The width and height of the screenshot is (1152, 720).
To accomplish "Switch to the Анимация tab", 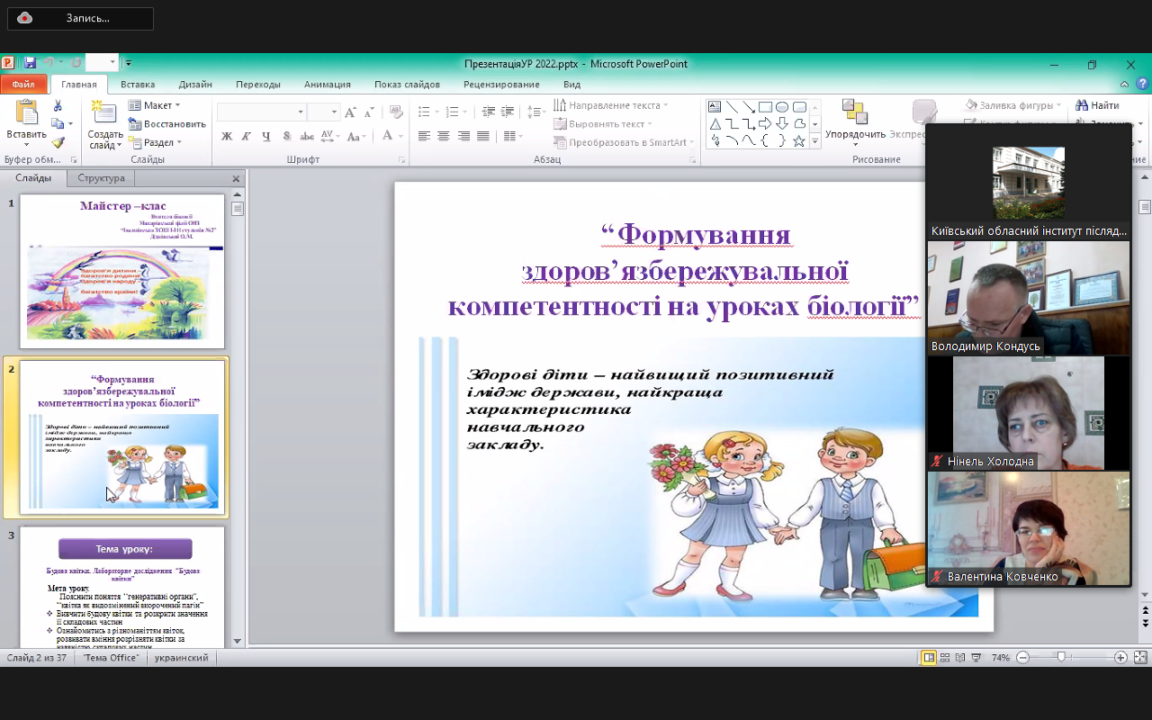I will 327,84.
